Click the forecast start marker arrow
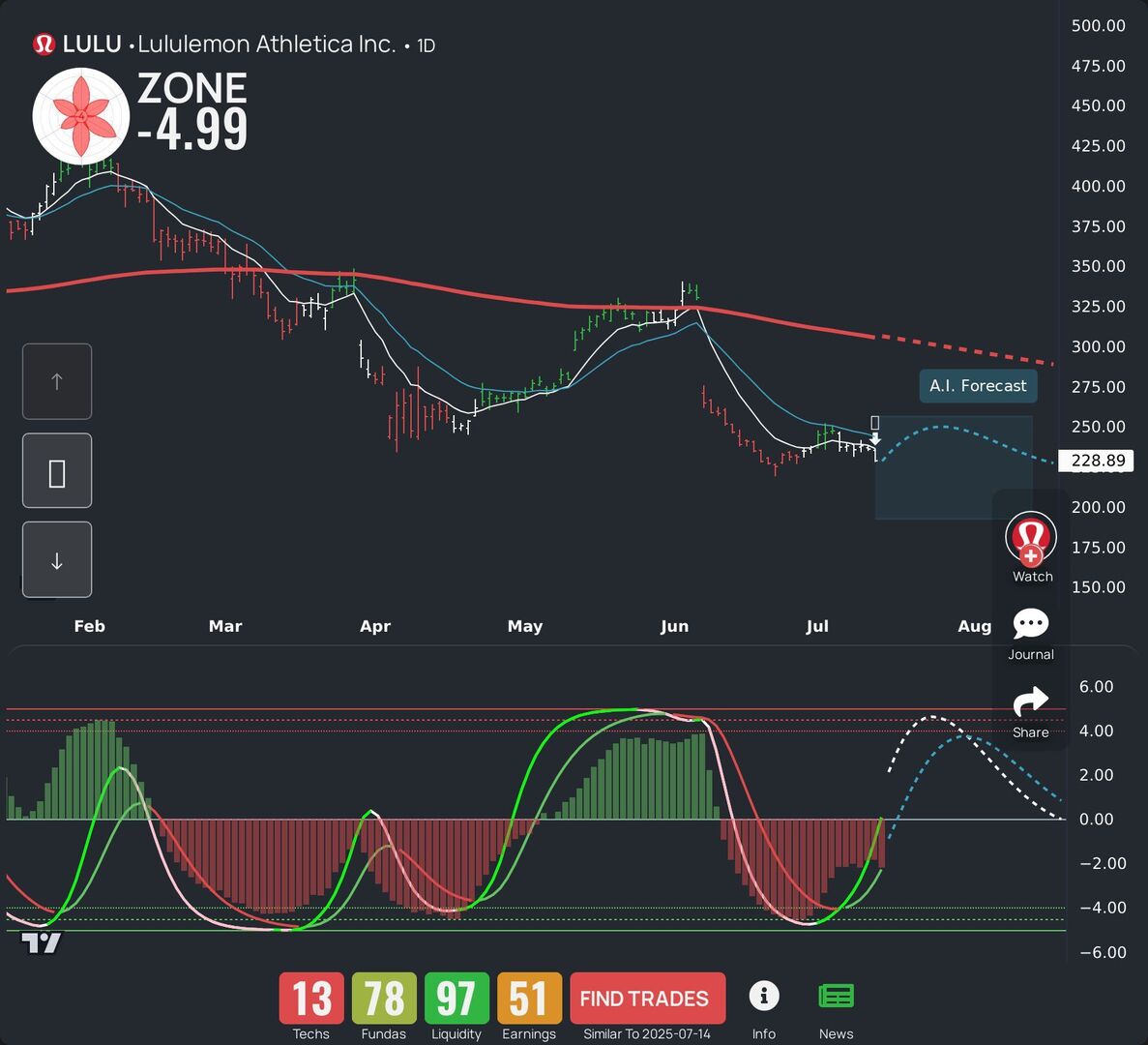Viewport: 1148px width, 1045px height. [875, 439]
